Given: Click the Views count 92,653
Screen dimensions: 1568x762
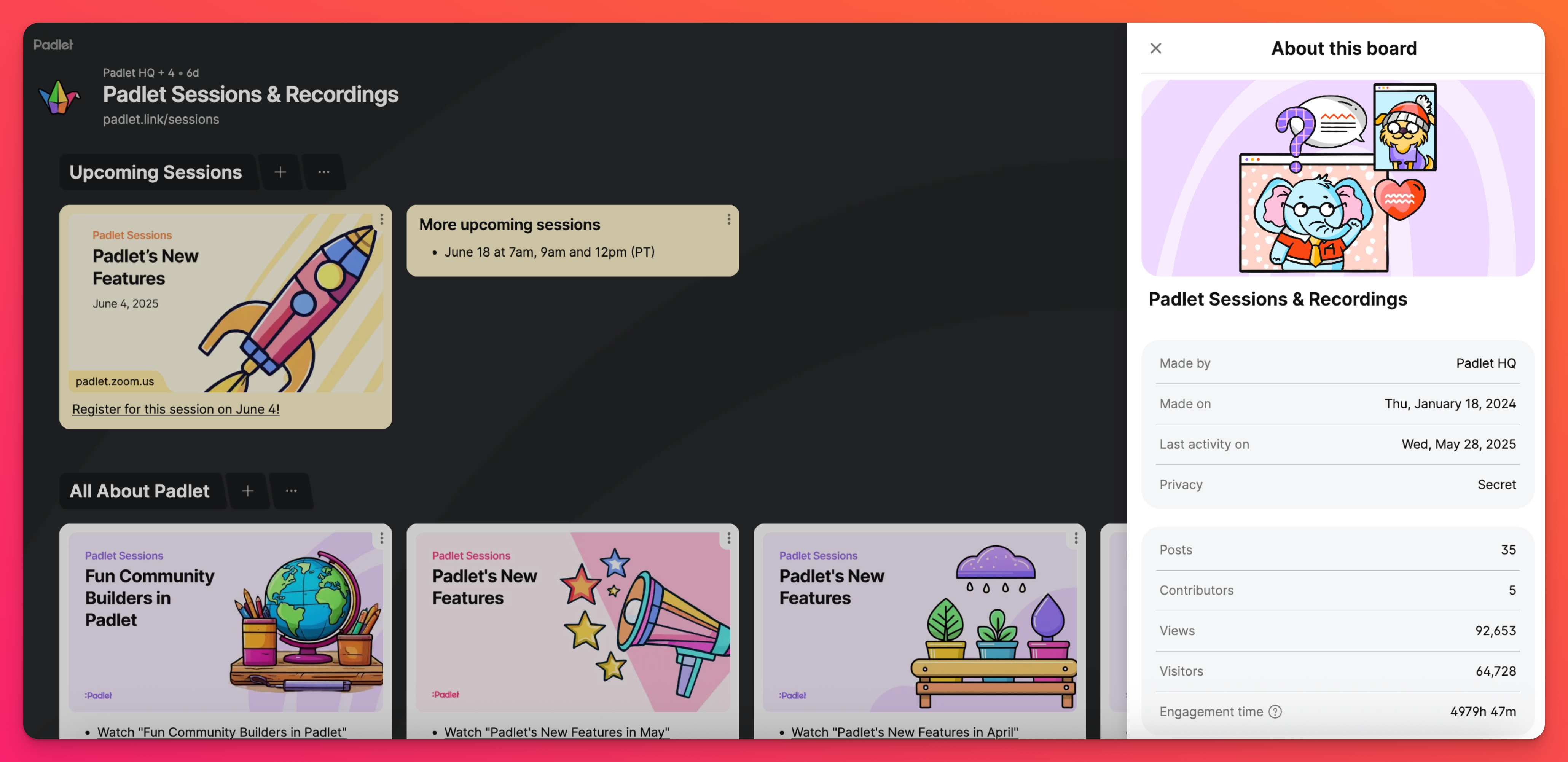Looking at the screenshot, I should coord(1495,631).
